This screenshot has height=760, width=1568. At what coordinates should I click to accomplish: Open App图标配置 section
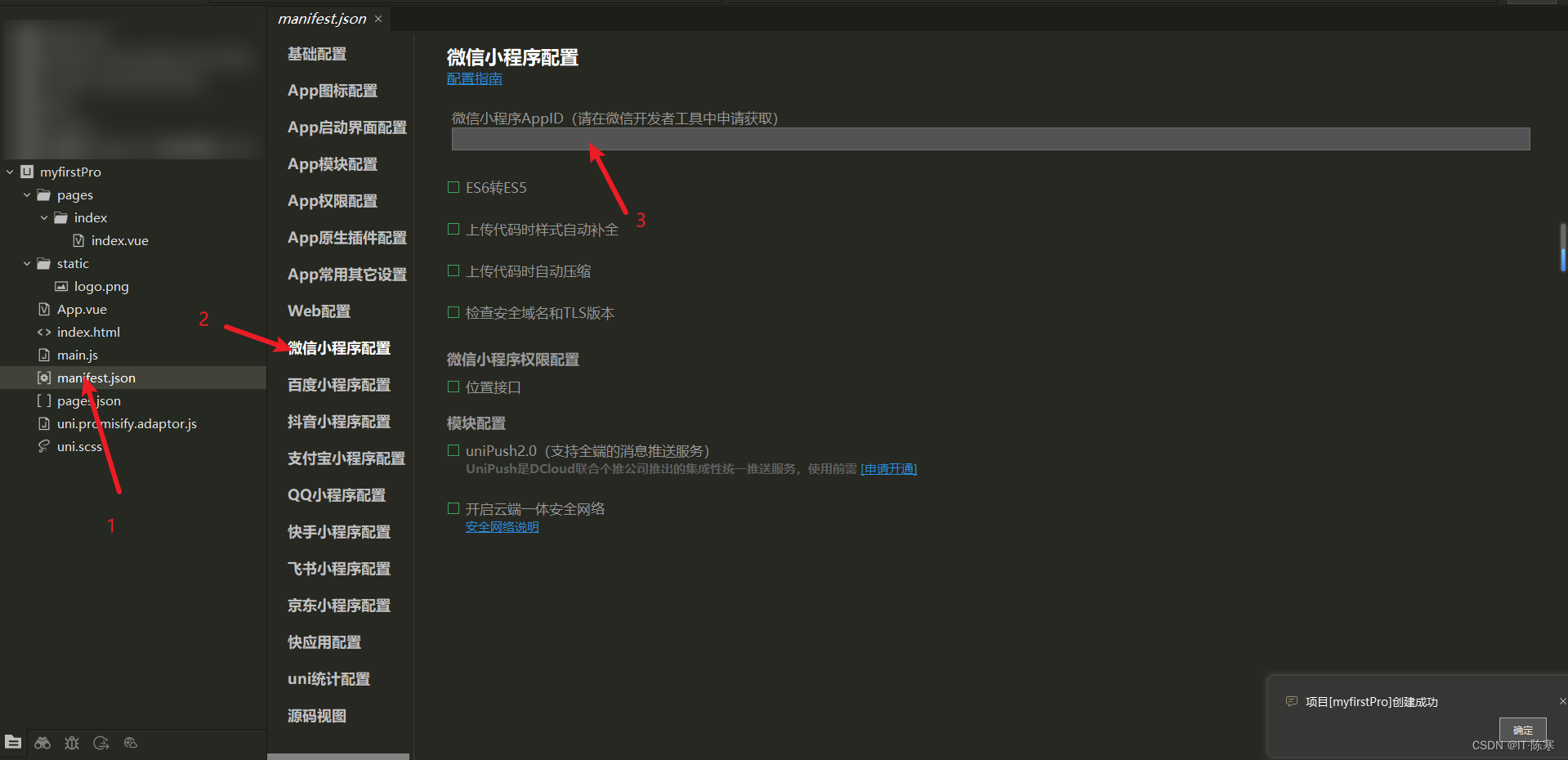pyautogui.click(x=333, y=91)
